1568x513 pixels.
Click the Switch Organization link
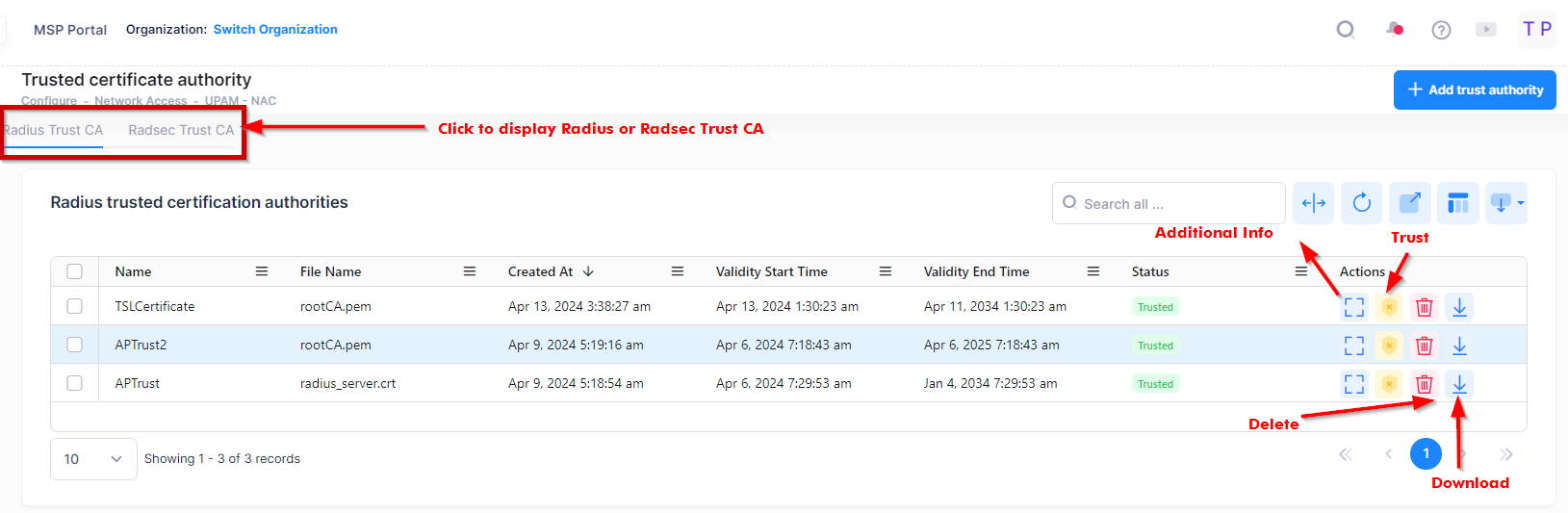[x=275, y=30]
